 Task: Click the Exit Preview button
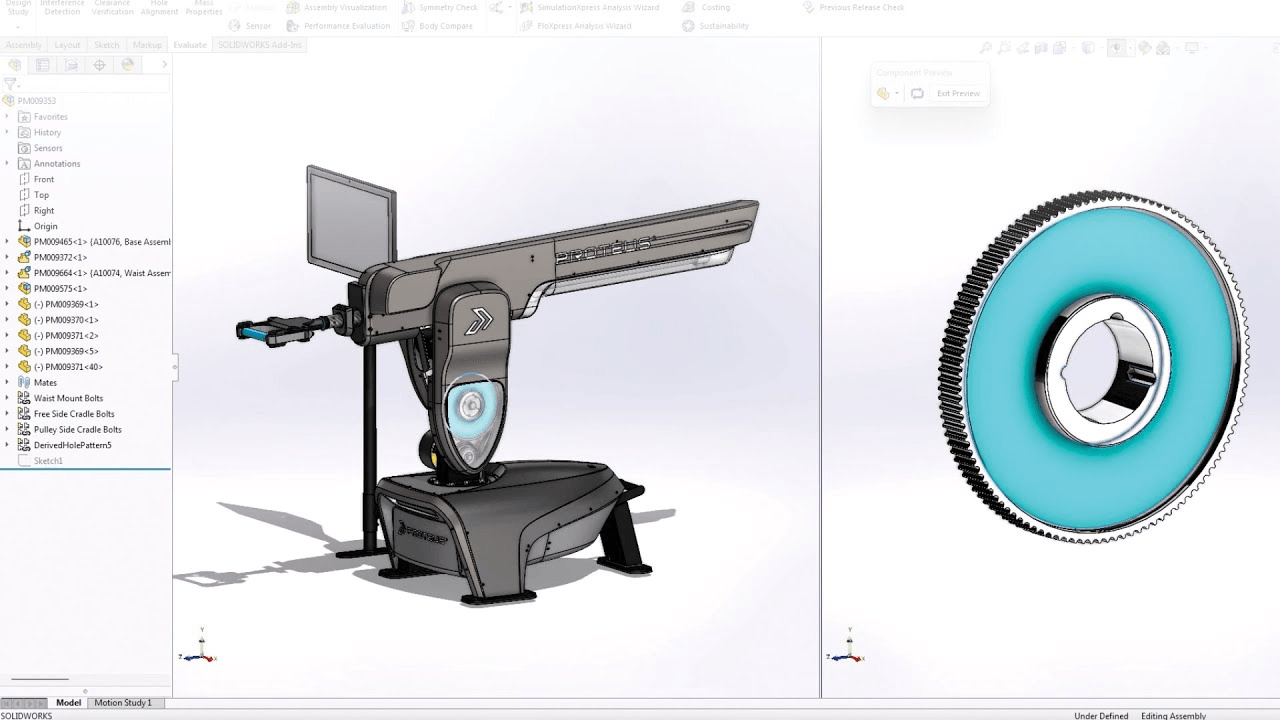957,93
